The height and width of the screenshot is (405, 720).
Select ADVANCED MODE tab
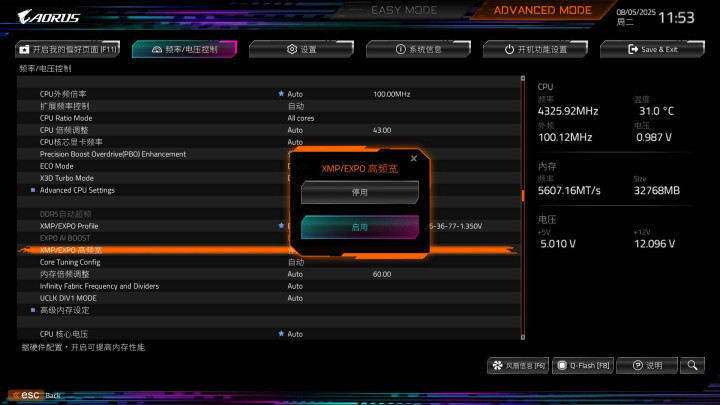coord(542,10)
